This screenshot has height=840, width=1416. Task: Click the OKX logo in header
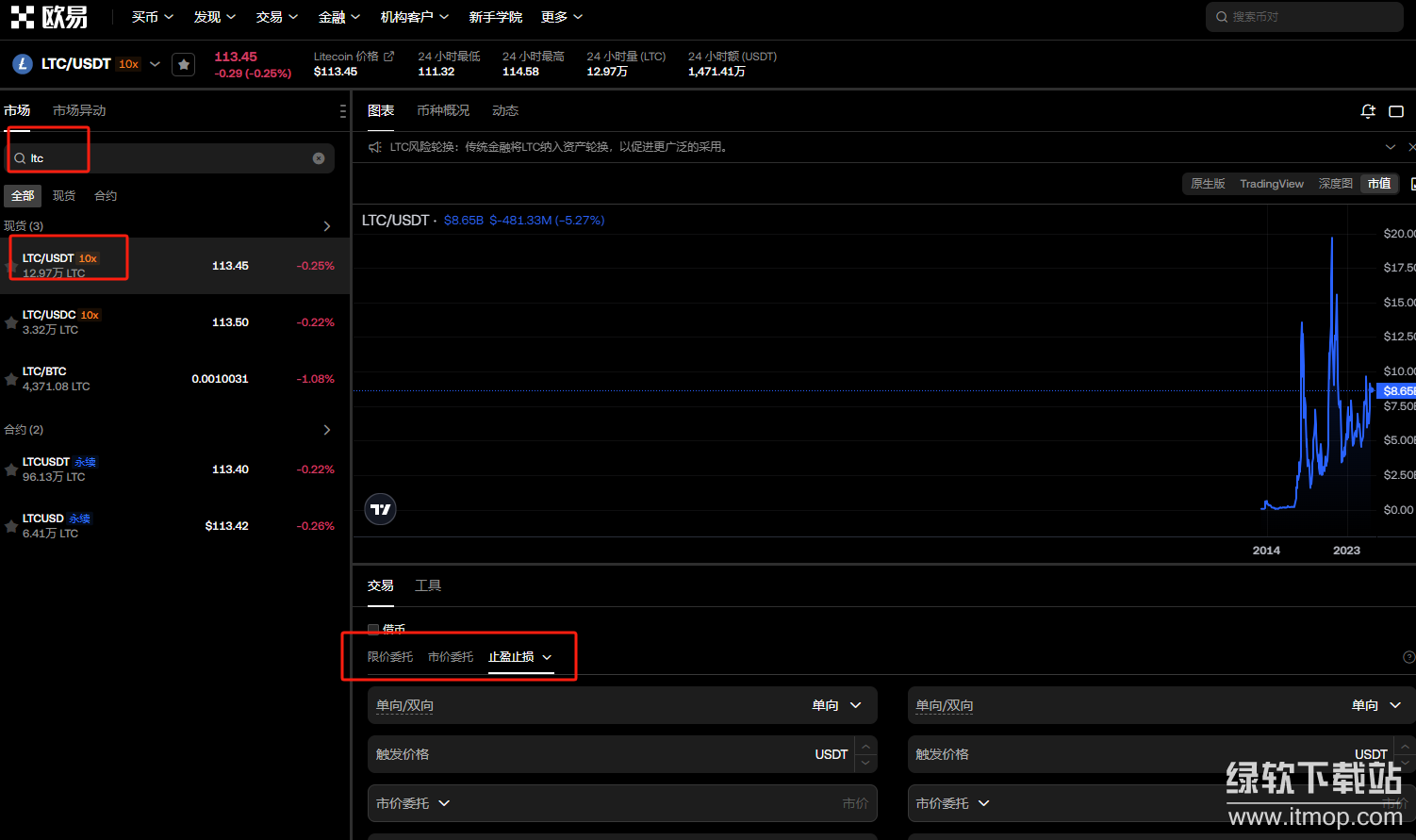click(x=50, y=17)
